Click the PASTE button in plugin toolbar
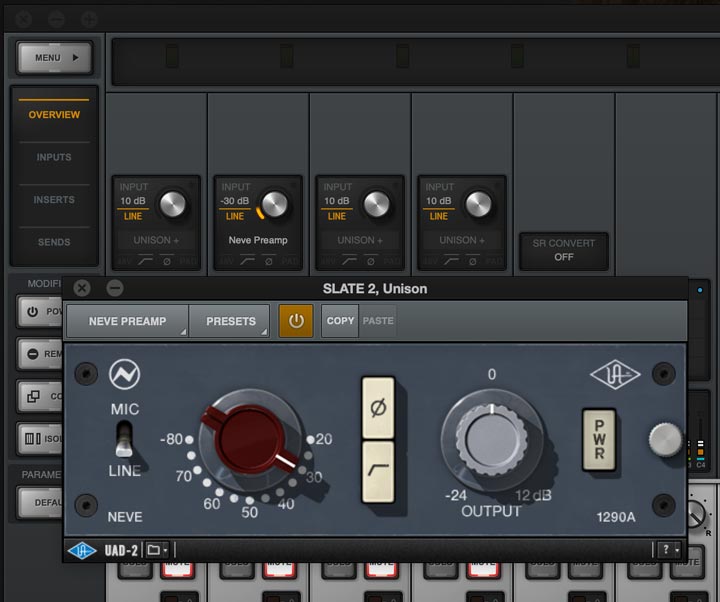Viewport: 720px width, 602px height. pyautogui.click(x=378, y=321)
